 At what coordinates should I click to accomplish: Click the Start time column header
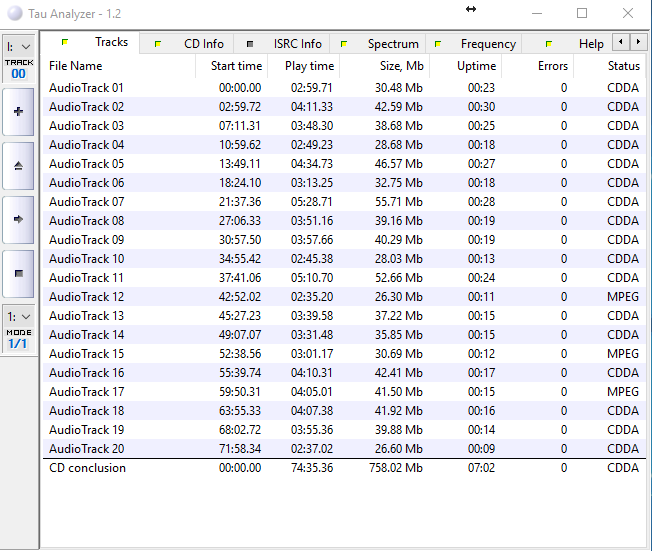click(232, 66)
